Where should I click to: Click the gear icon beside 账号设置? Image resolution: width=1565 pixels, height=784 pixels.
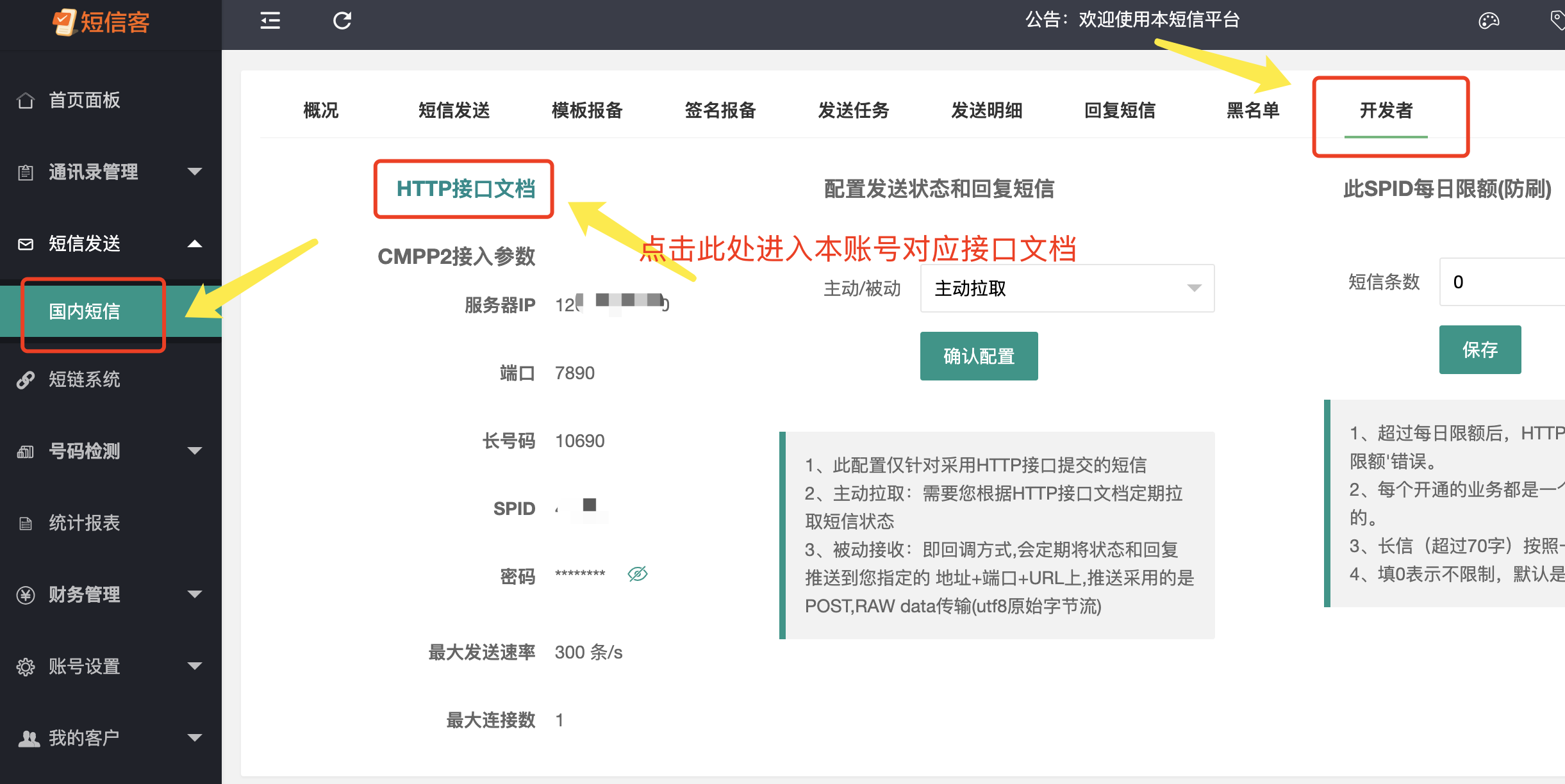(26, 667)
